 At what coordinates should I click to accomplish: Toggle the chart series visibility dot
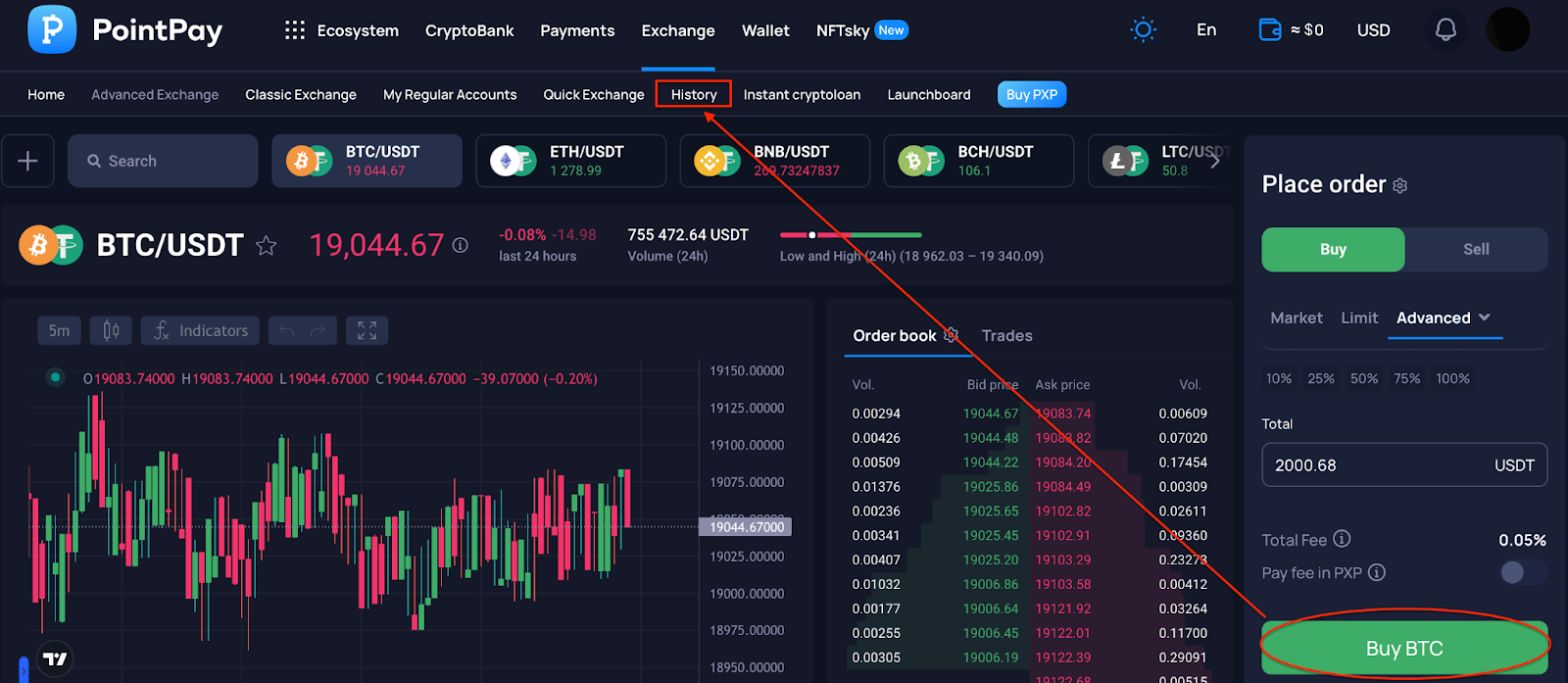(x=56, y=377)
